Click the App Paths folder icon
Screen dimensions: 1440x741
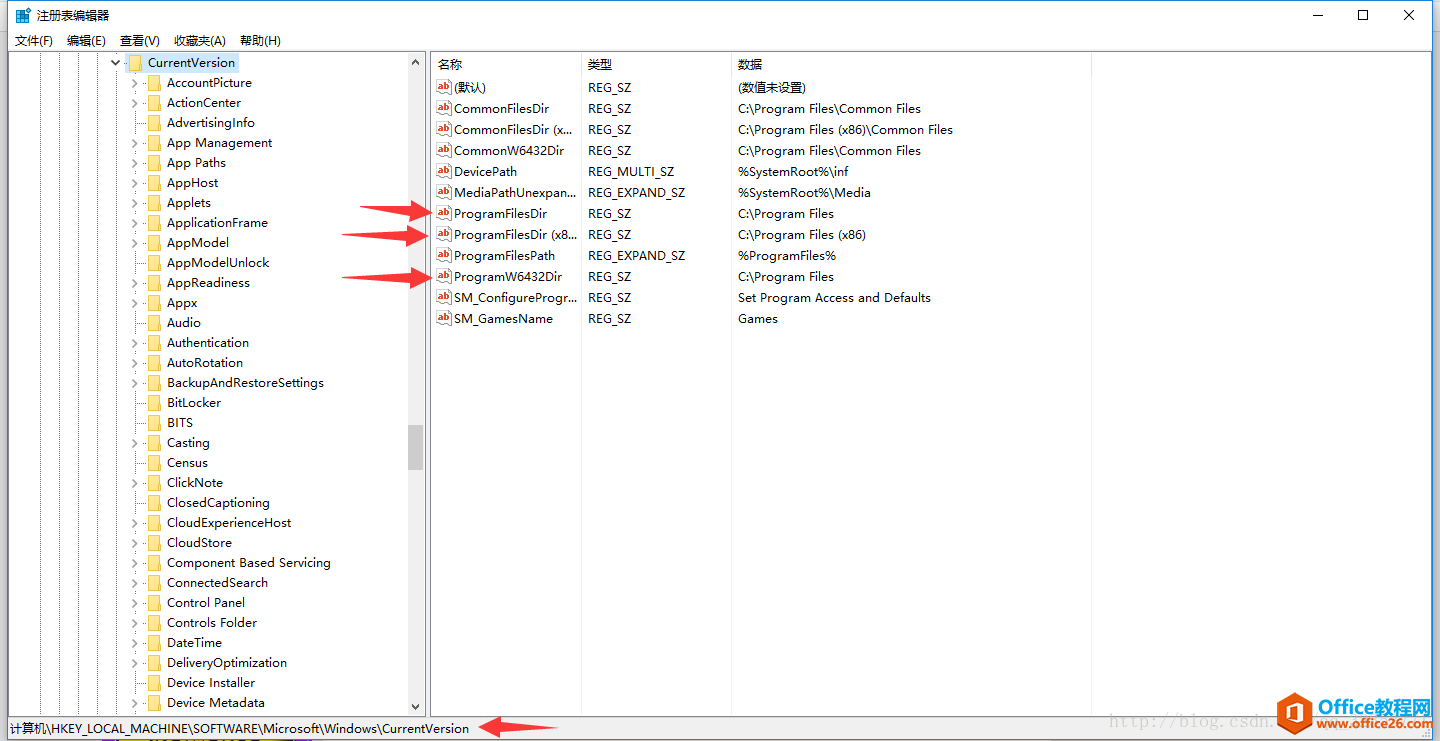point(154,163)
